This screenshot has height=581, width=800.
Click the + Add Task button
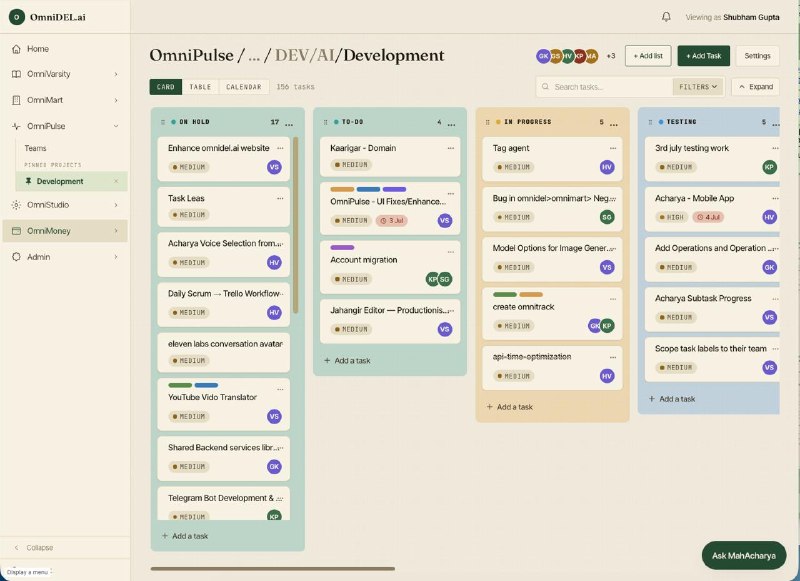coord(704,56)
